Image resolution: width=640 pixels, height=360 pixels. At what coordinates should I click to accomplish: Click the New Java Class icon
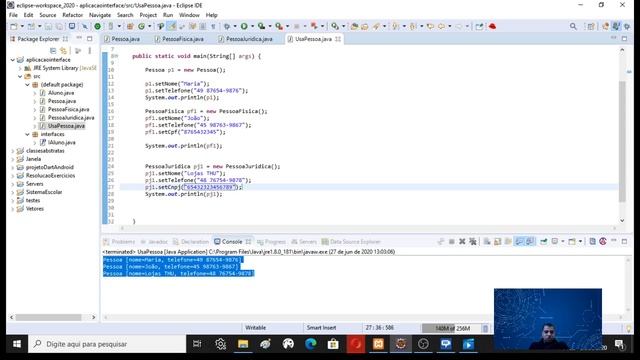[x=141, y=27]
